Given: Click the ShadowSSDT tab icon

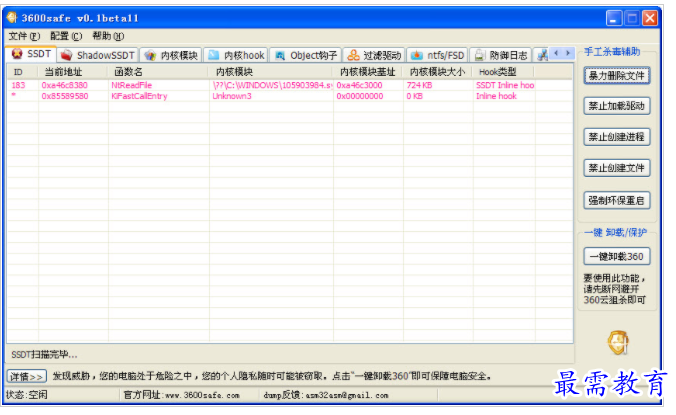Looking at the screenshot, I should (x=66, y=55).
